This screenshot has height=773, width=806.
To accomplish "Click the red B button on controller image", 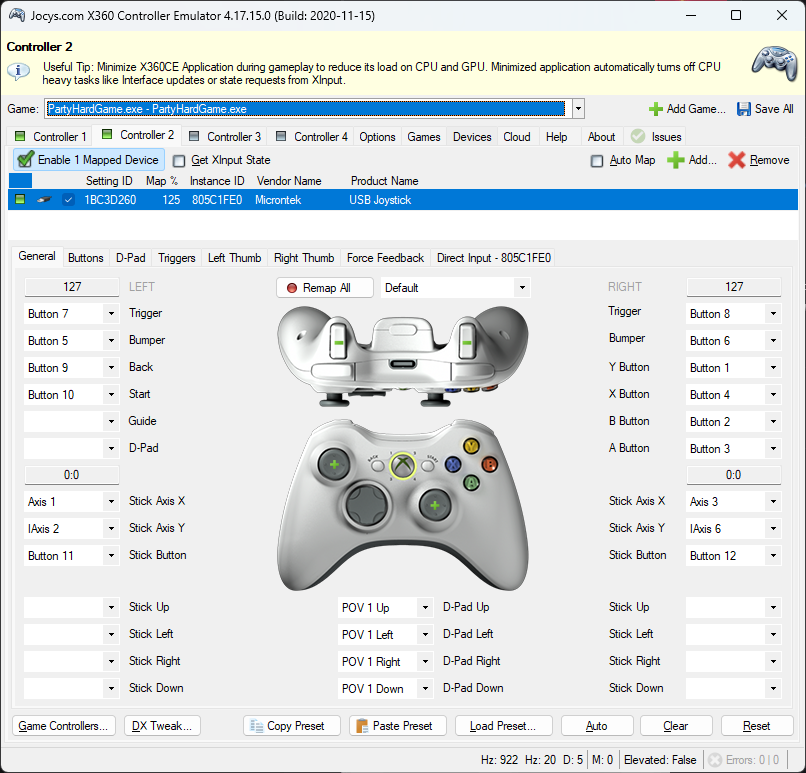I will [x=489, y=465].
